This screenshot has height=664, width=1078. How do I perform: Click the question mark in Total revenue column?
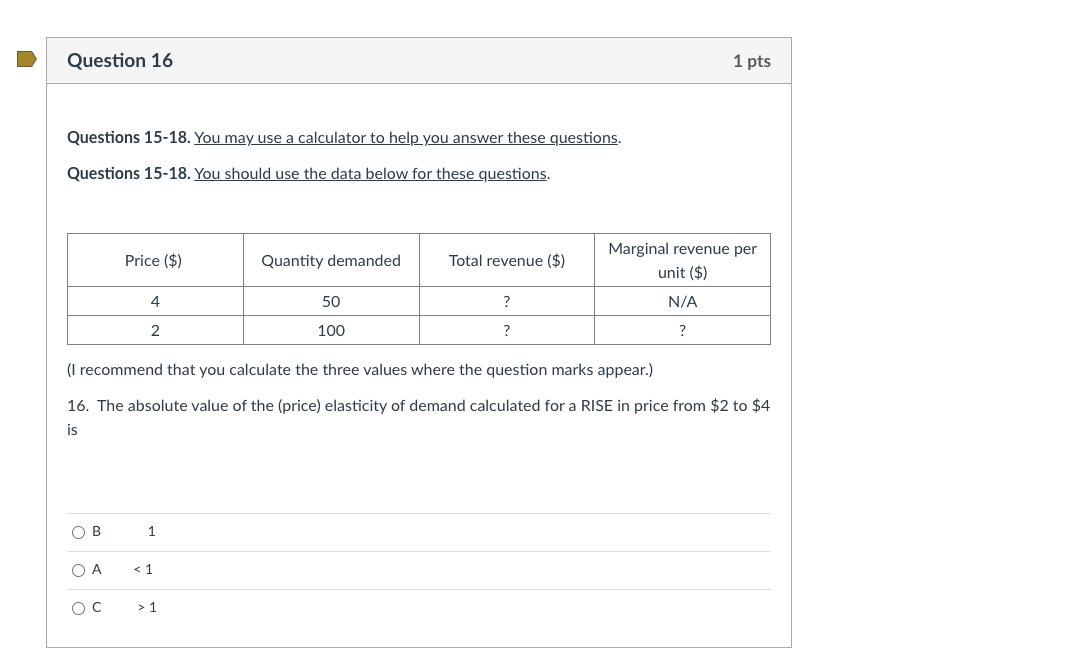506,301
